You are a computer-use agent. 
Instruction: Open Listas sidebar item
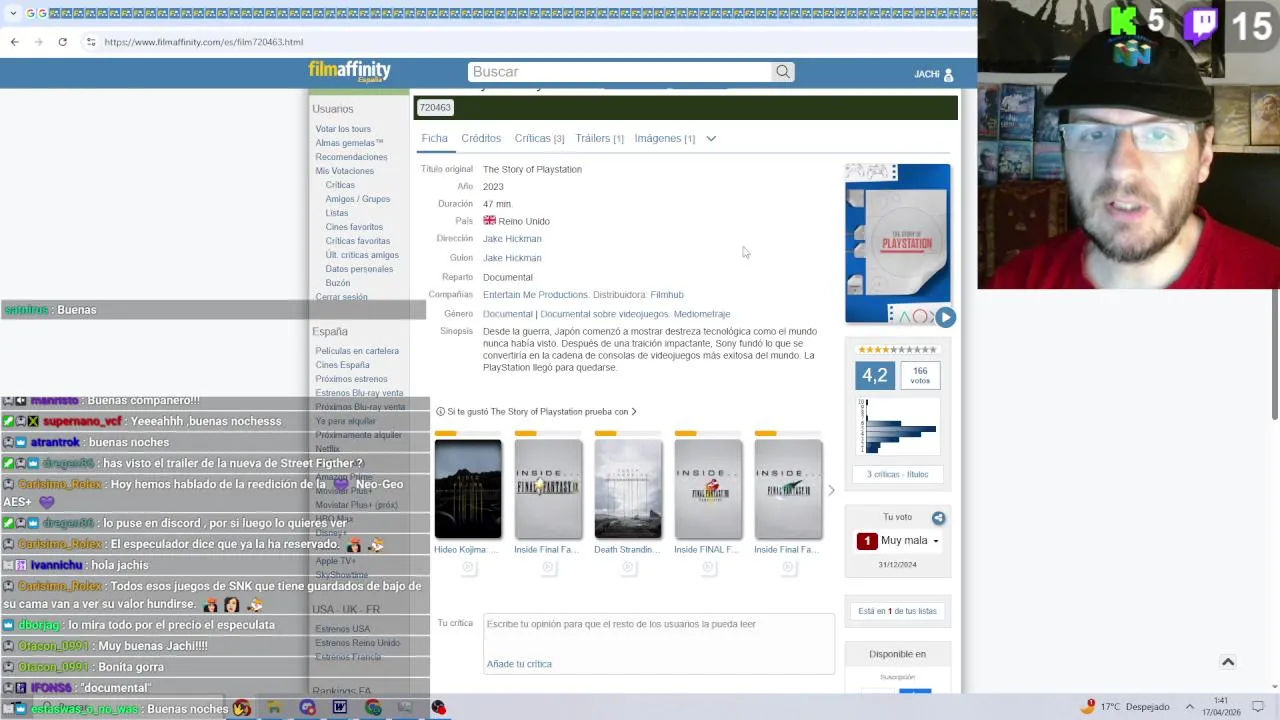[336, 213]
